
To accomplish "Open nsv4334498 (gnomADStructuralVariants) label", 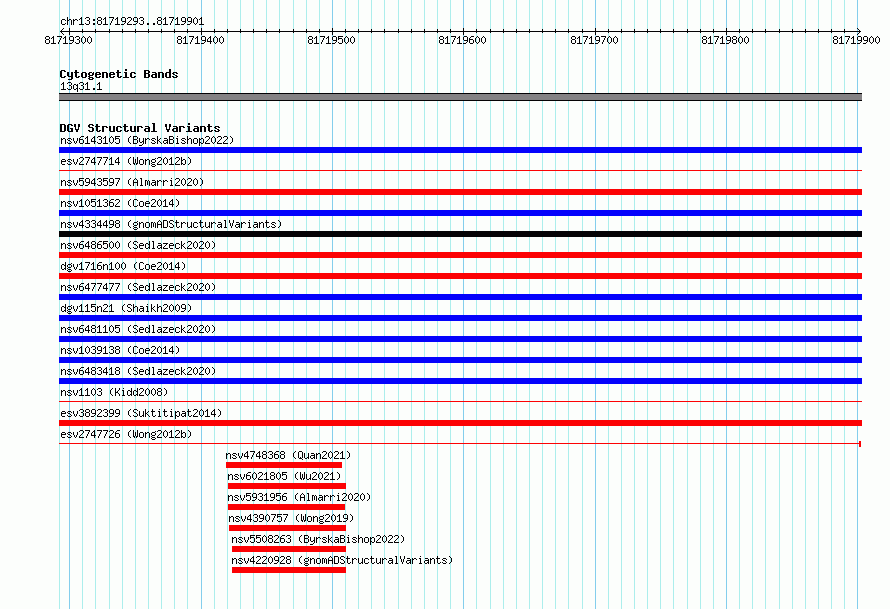I will [171, 224].
